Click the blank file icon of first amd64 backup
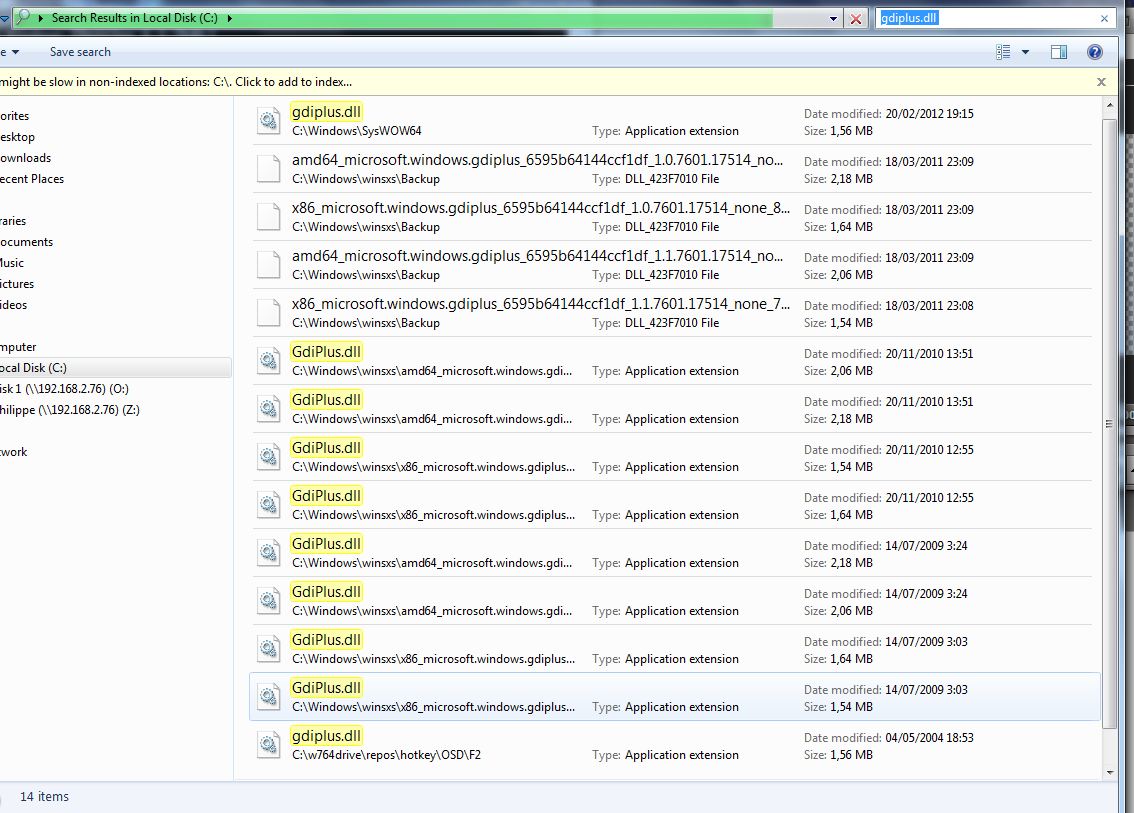Viewport: 1134px width, 813px height. point(268,169)
